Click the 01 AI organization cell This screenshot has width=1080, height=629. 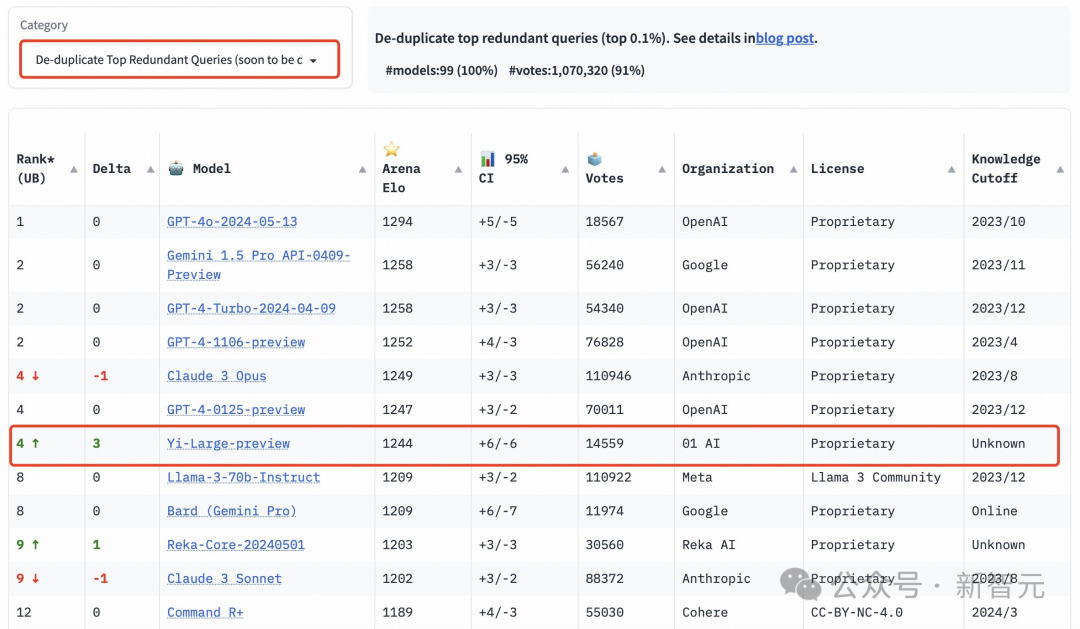coord(700,444)
